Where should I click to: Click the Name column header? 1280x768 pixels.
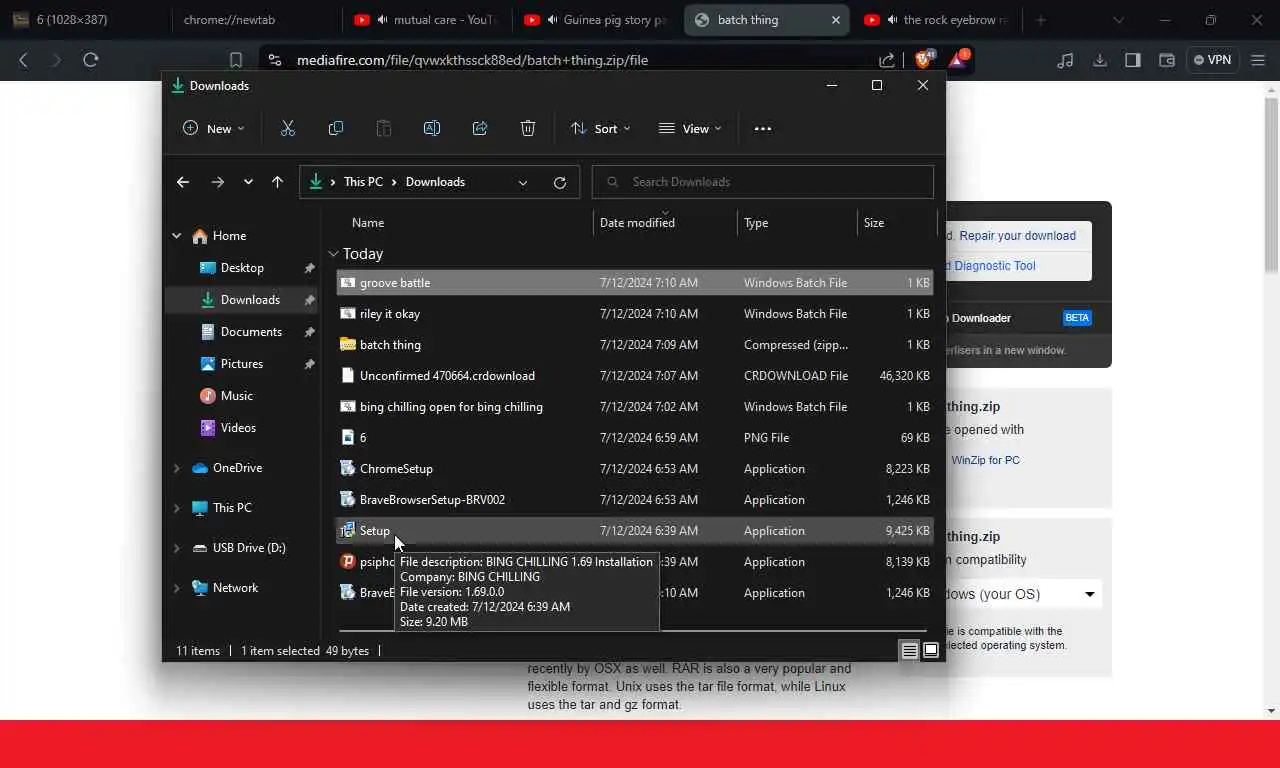368,223
